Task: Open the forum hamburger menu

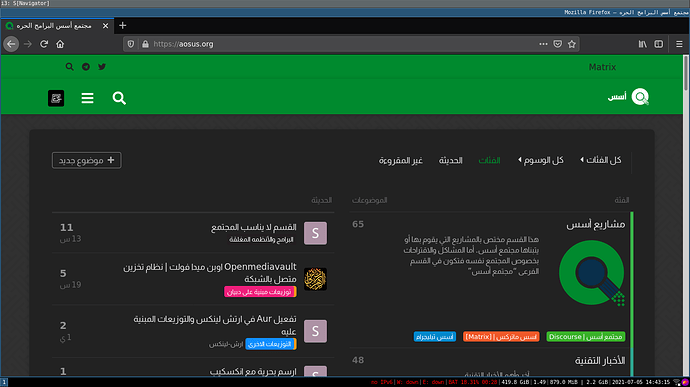Action: pyautogui.click(x=87, y=98)
